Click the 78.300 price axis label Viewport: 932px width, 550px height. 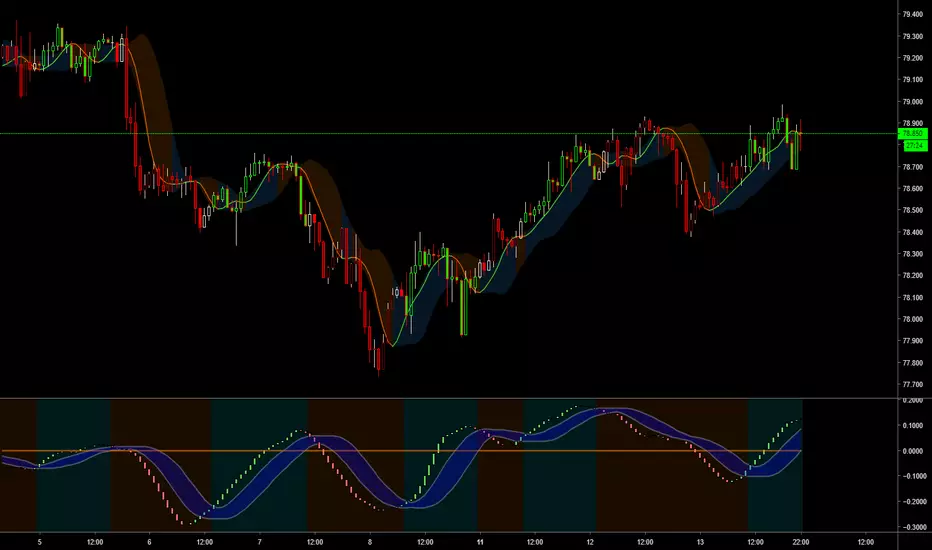point(912,254)
